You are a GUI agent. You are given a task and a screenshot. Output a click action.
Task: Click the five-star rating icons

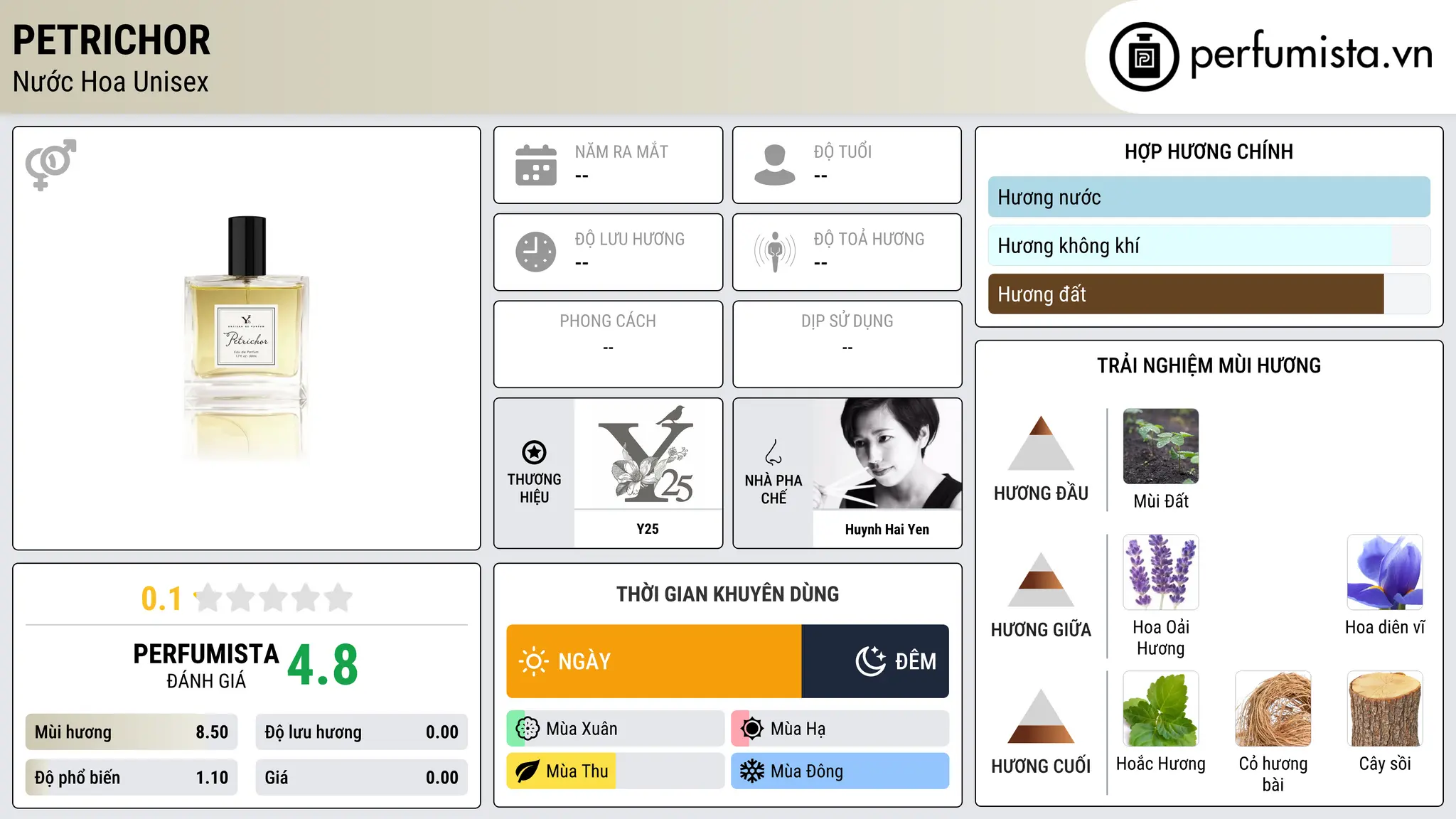tap(274, 598)
